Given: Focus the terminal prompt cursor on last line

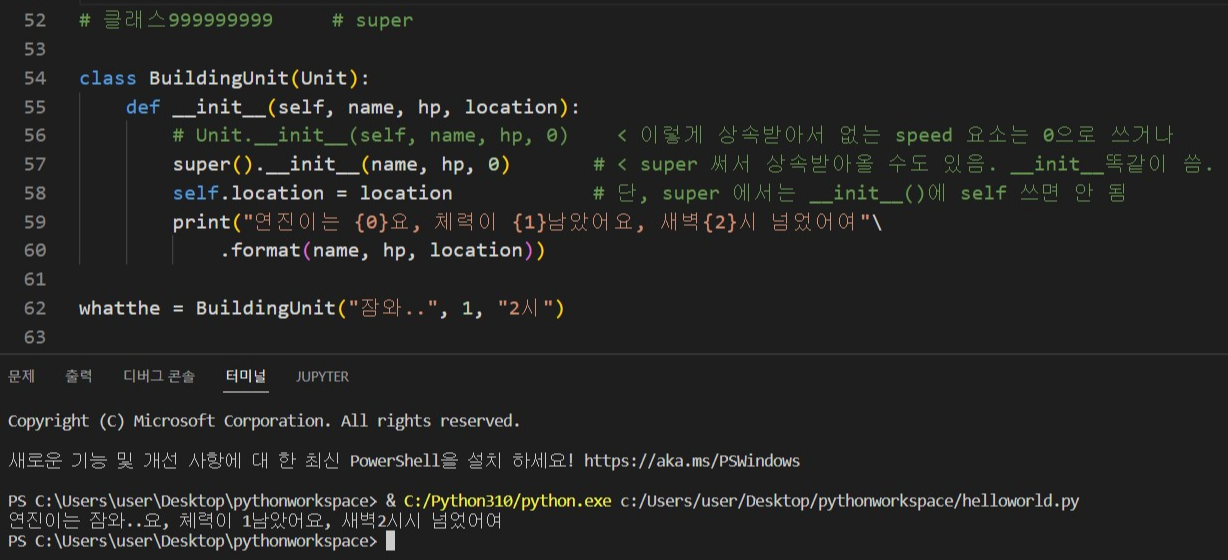Looking at the screenshot, I should click(390, 541).
